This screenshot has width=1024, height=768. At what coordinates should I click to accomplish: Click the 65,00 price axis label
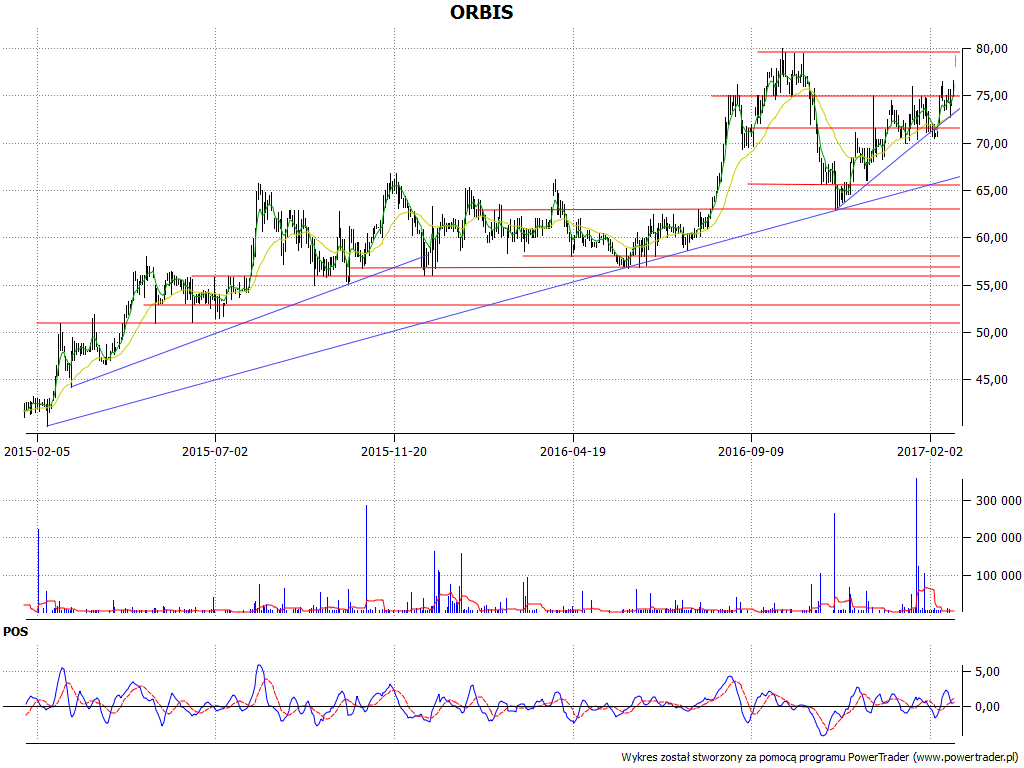[991, 191]
